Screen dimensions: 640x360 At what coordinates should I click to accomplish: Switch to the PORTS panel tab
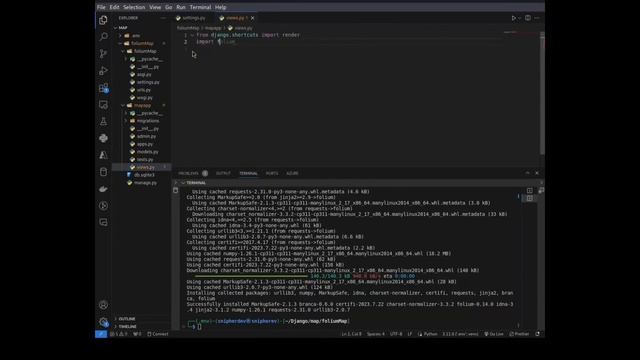[272, 173]
